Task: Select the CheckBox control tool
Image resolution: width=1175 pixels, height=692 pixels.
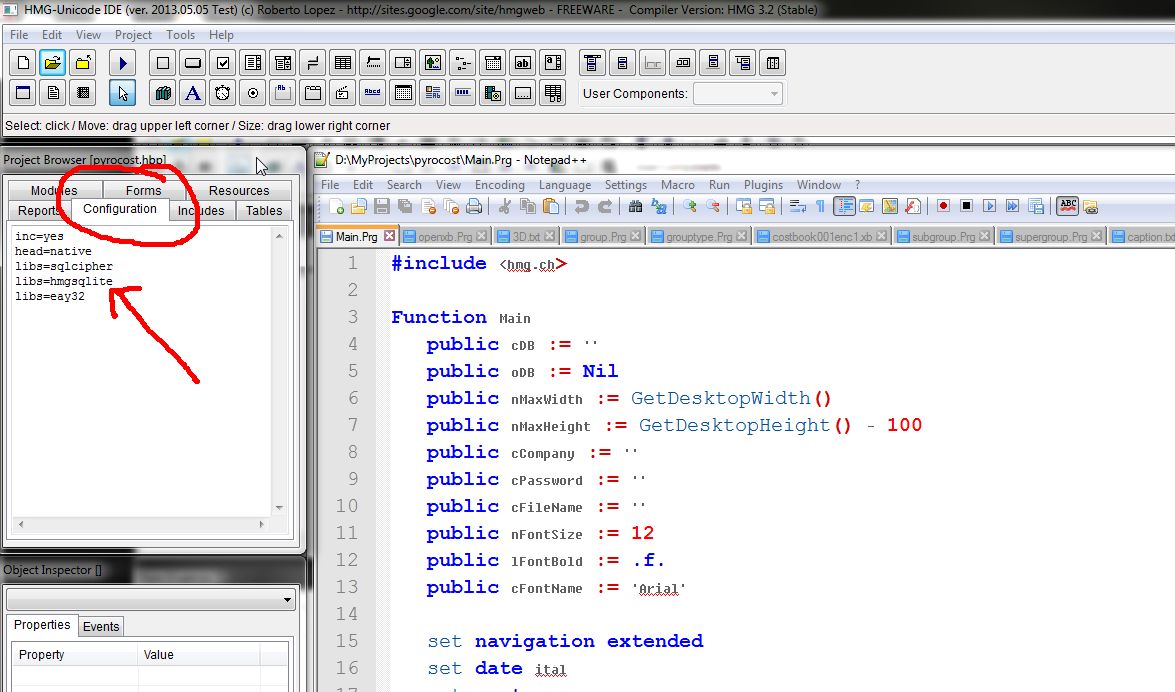Action: tap(223, 63)
